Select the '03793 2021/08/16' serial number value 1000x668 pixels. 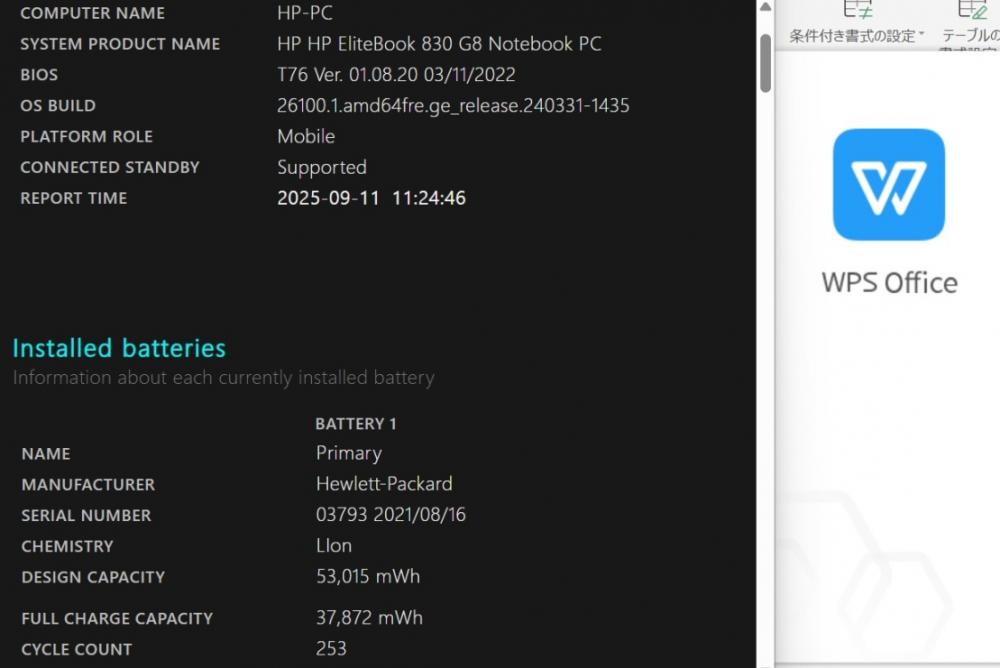coord(391,515)
